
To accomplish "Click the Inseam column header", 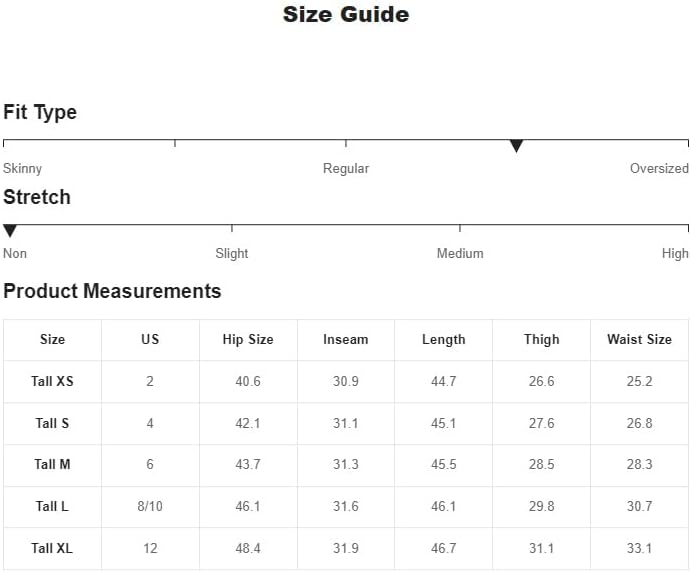I will 346,340.
